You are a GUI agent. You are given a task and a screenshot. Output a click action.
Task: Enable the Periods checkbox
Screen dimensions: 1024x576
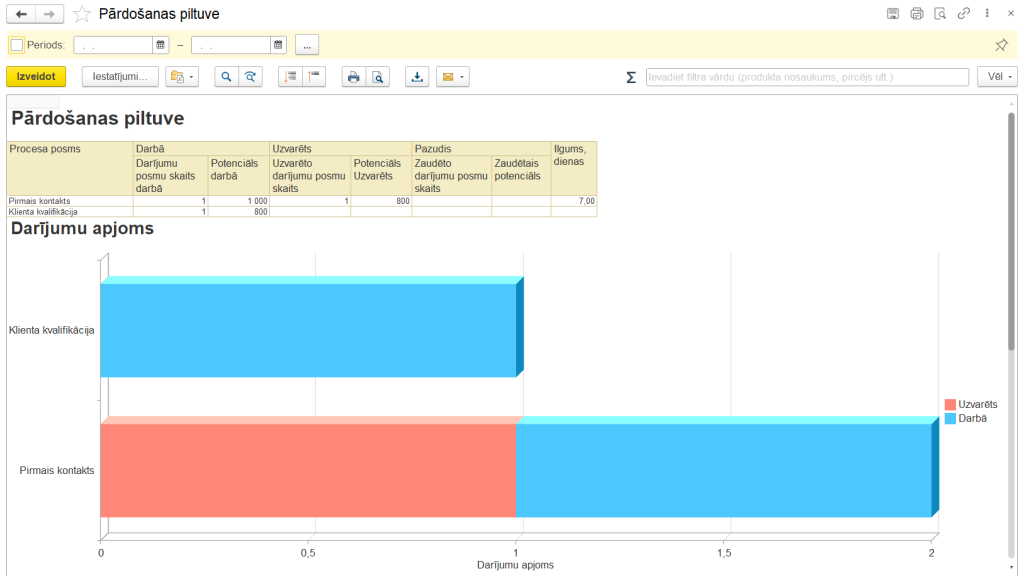click(x=16, y=45)
